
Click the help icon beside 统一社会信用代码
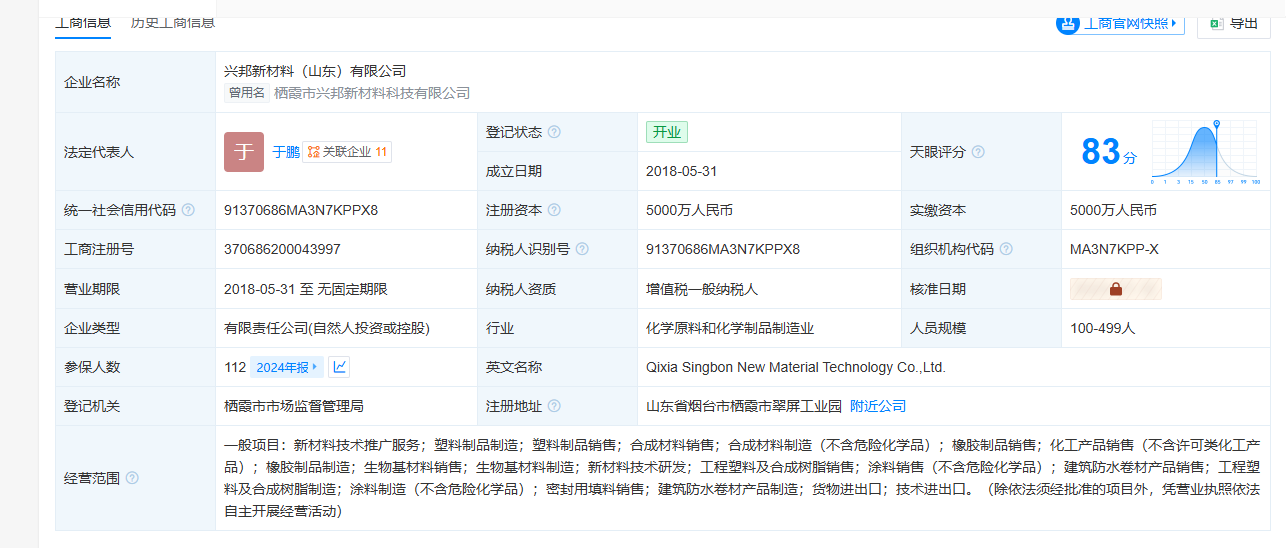click(x=188, y=210)
